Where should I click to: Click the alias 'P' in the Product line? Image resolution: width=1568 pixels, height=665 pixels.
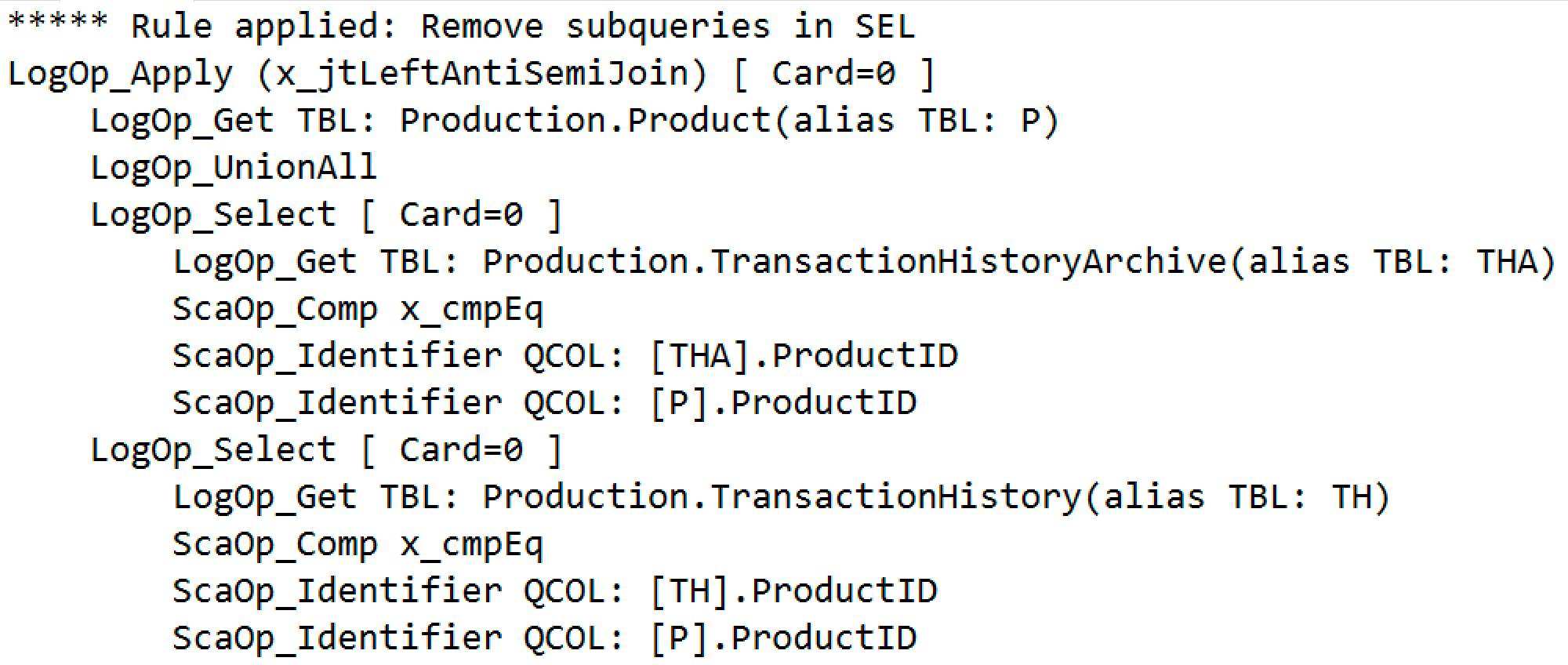click(1031, 121)
